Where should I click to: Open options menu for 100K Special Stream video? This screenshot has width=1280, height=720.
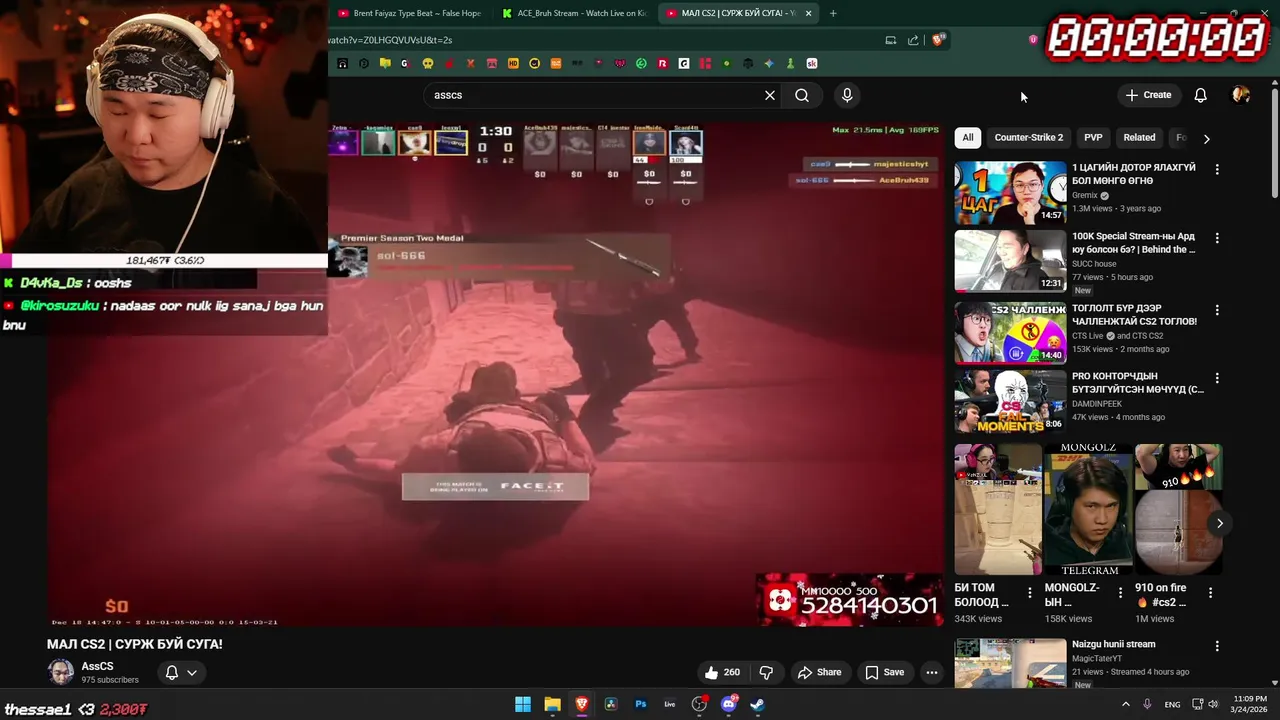click(x=1217, y=238)
